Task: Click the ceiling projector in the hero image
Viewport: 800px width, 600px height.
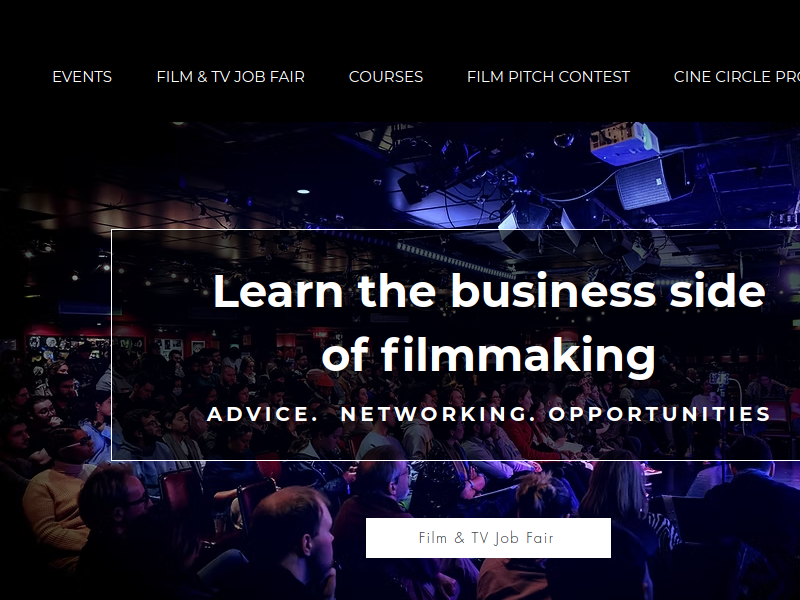Action: click(623, 143)
